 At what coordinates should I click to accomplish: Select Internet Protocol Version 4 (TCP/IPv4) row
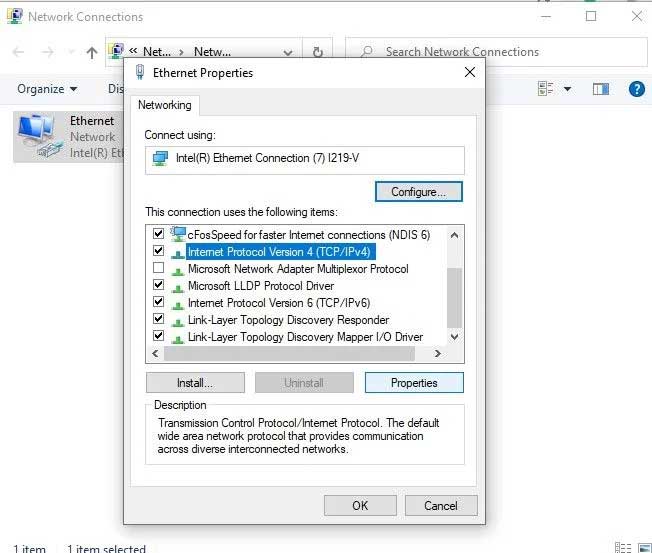pyautogui.click(x=279, y=252)
